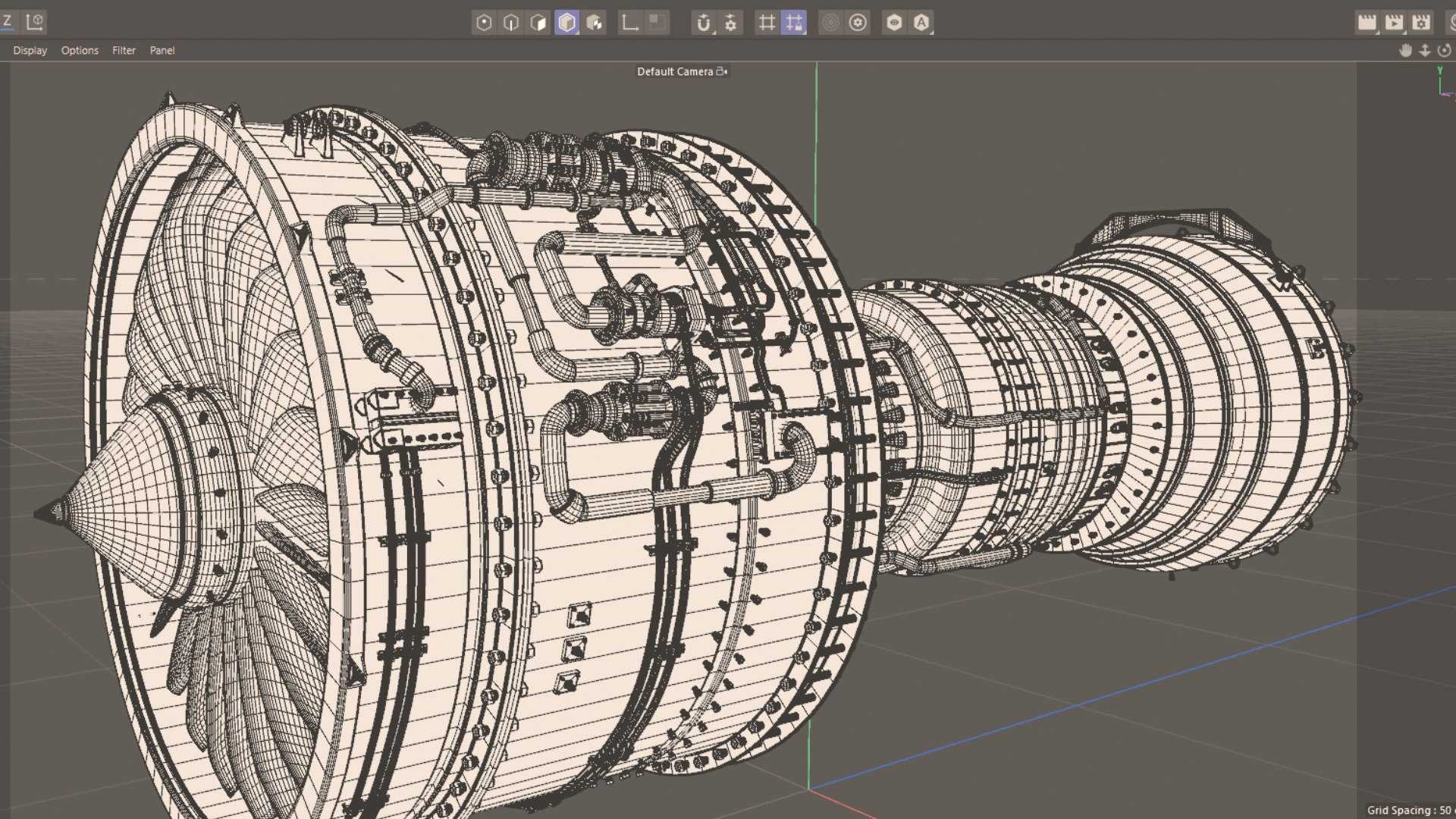Activate Model mode cube icon
This screenshot has width=1456, height=819.
(566, 23)
